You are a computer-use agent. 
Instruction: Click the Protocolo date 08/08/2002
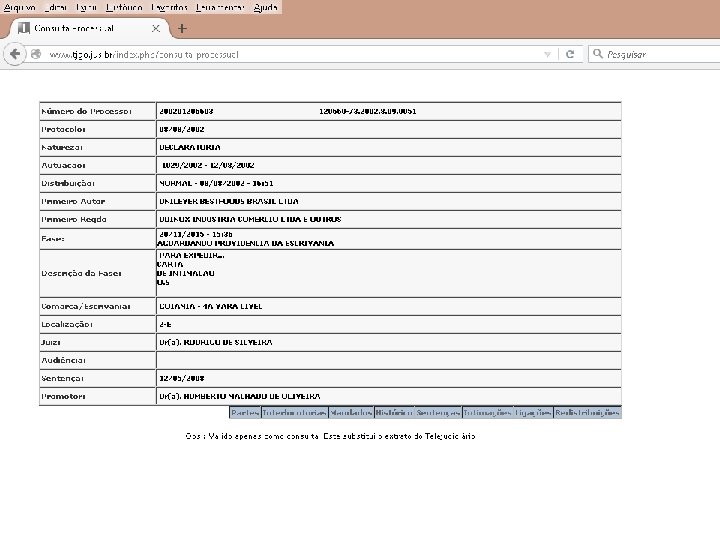[x=182, y=129]
